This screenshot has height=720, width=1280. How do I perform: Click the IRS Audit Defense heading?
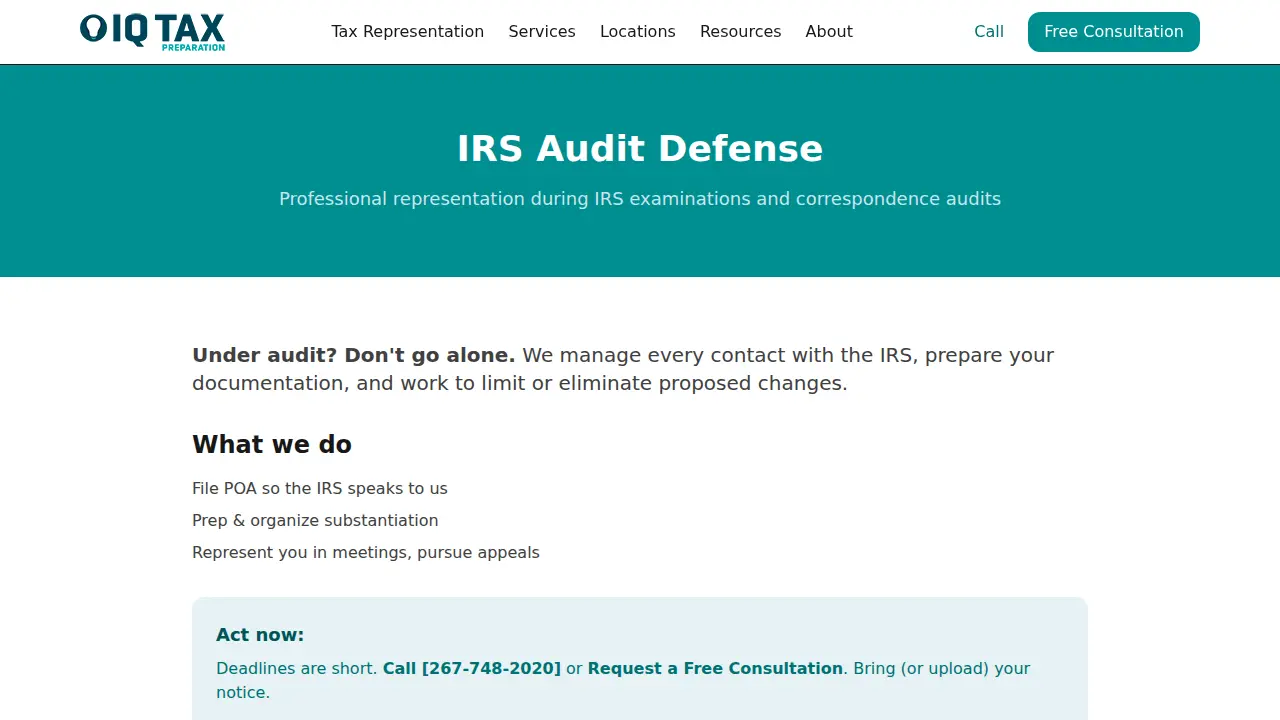[x=640, y=149]
